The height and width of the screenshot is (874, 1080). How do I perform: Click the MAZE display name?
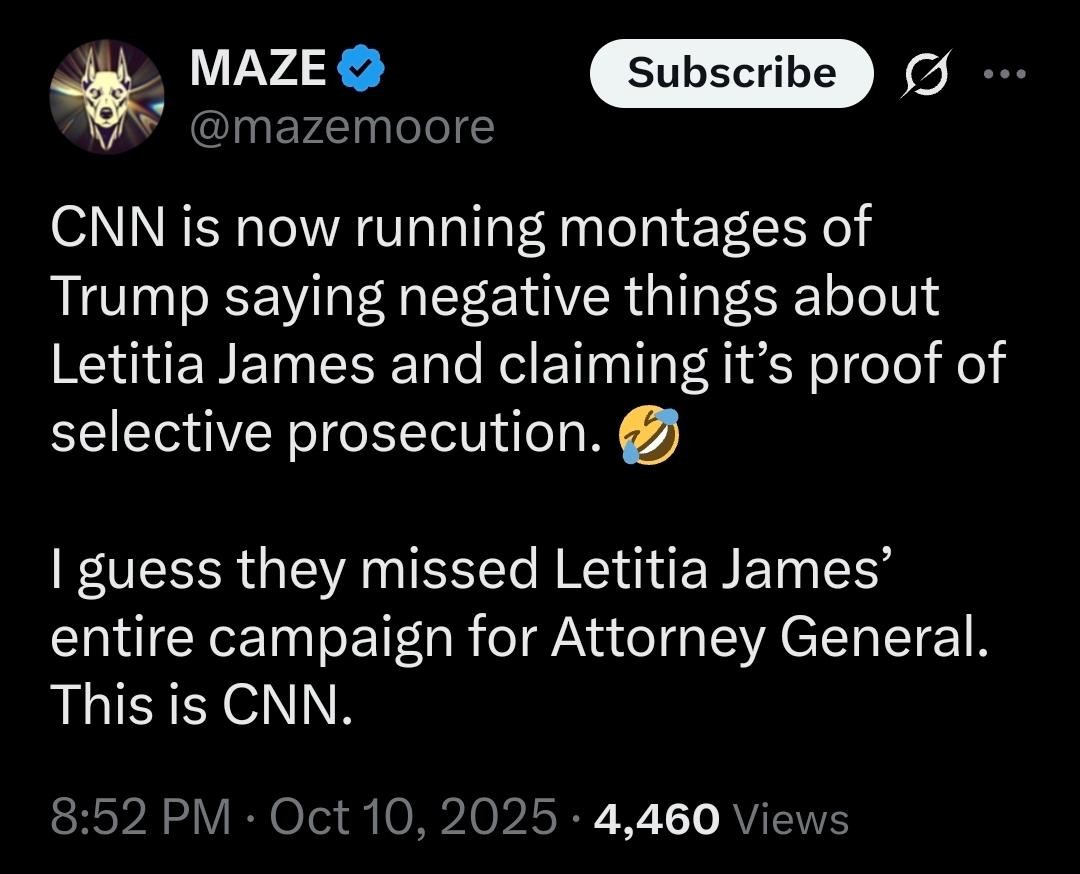[x=257, y=70]
